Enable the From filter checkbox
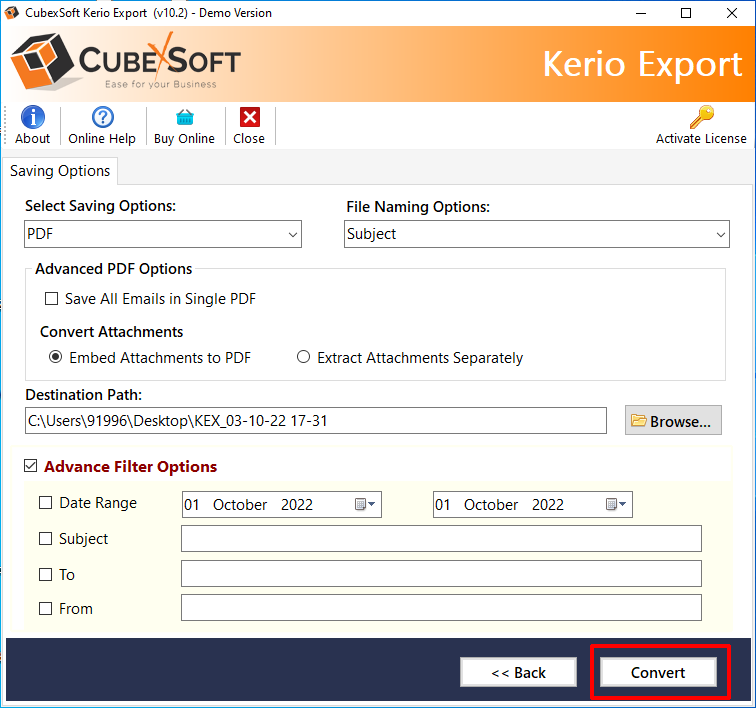 45,609
